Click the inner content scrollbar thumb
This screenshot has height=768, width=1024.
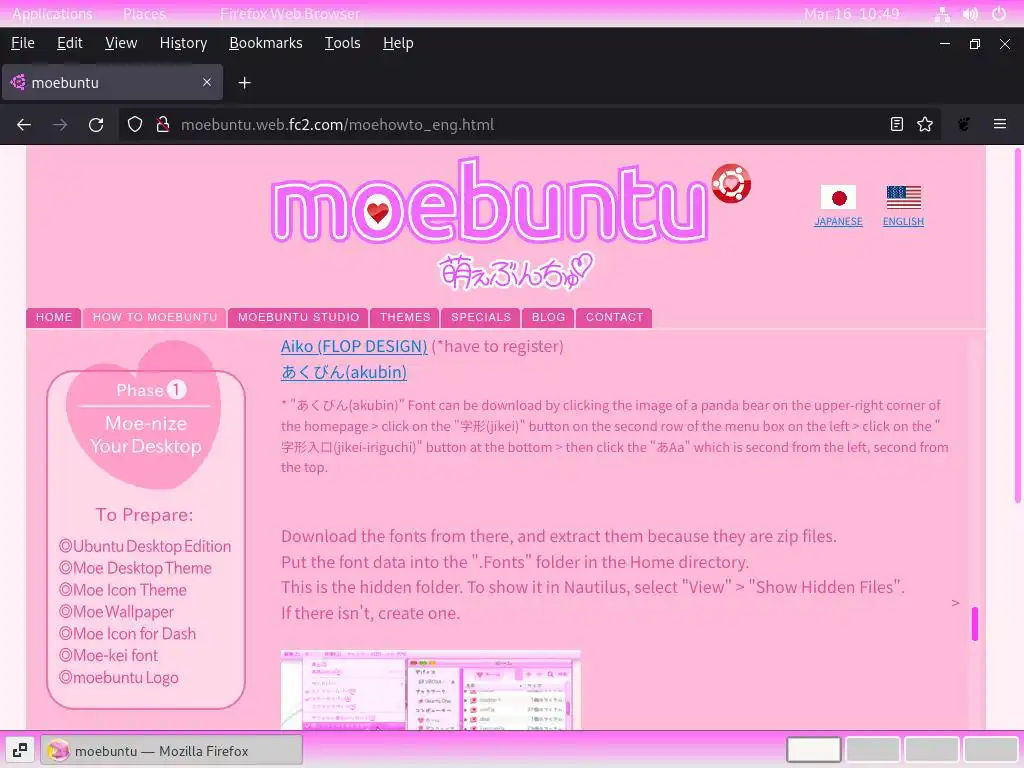tap(974, 624)
